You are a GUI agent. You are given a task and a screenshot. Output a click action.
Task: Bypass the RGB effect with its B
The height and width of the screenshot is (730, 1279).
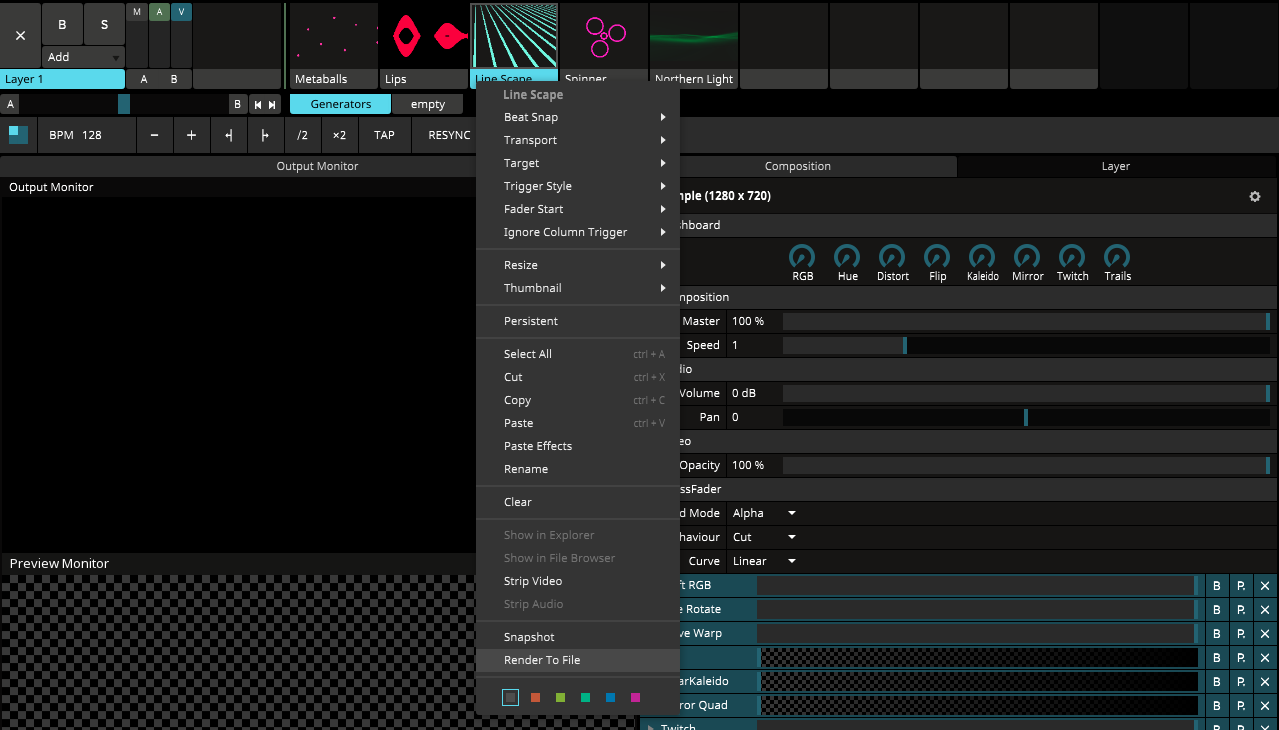pos(1217,585)
